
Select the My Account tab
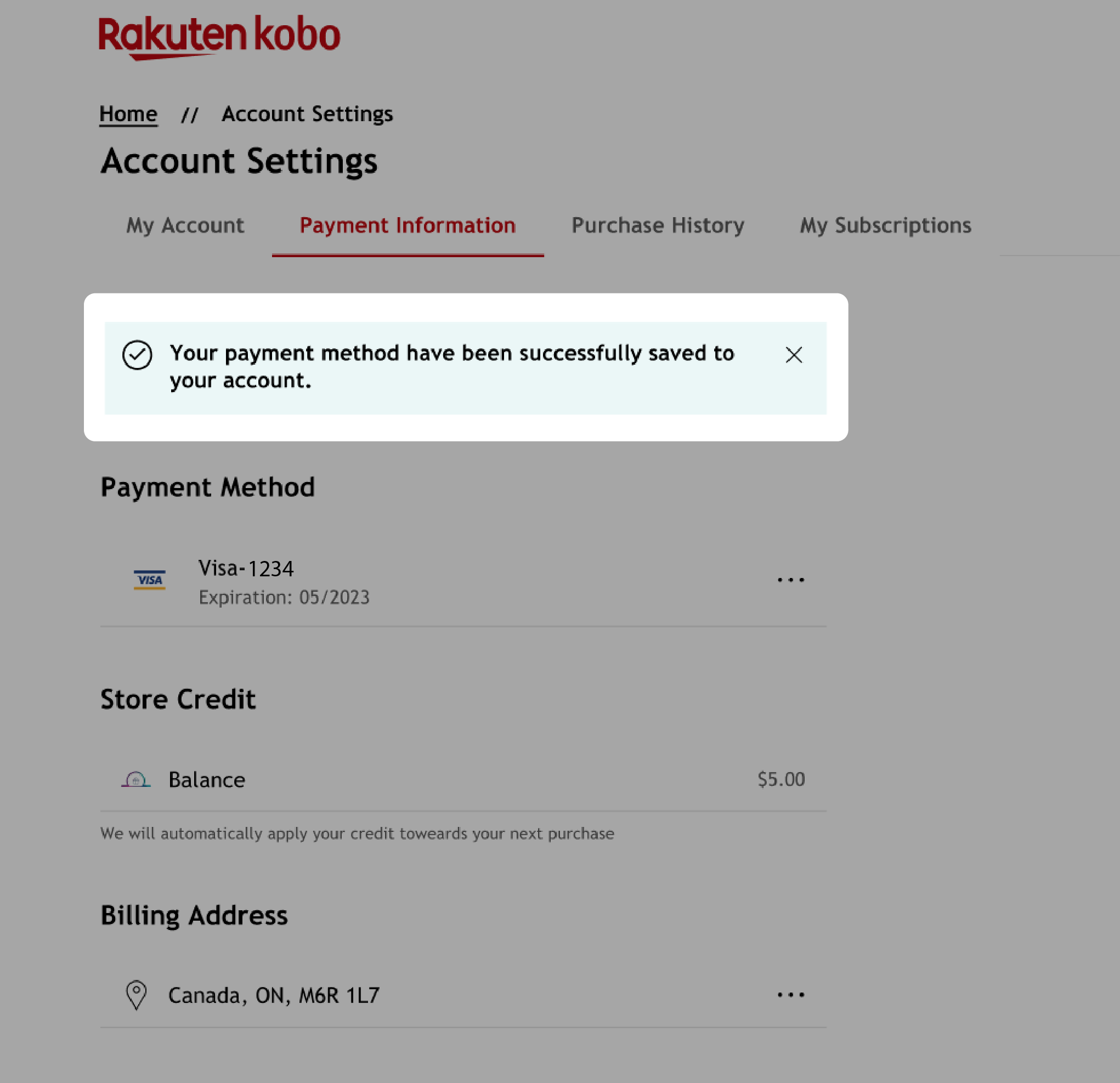(x=185, y=225)
